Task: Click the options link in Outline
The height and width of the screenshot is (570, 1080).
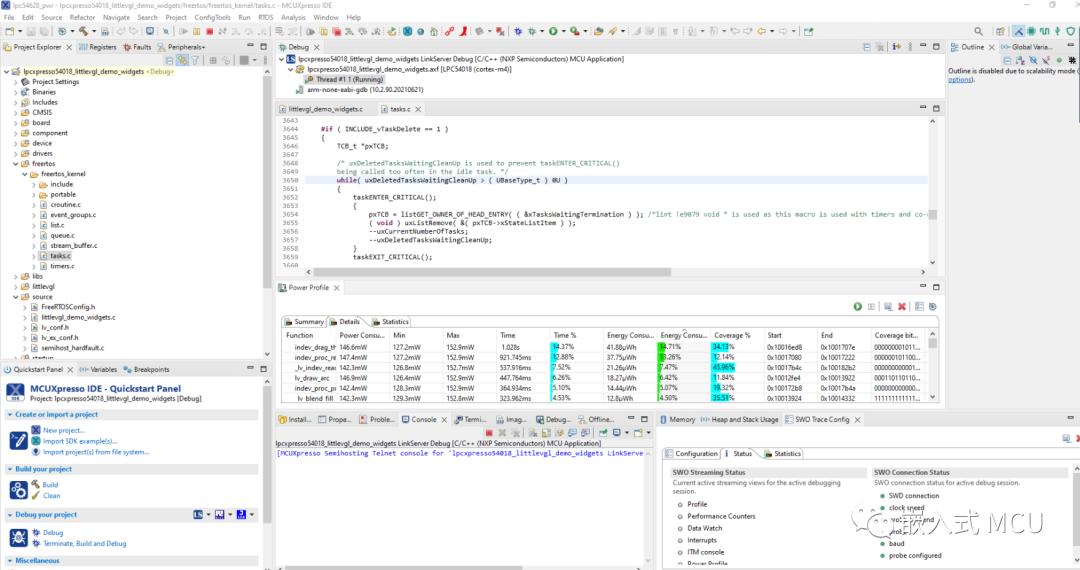Action: coord(960,80)
